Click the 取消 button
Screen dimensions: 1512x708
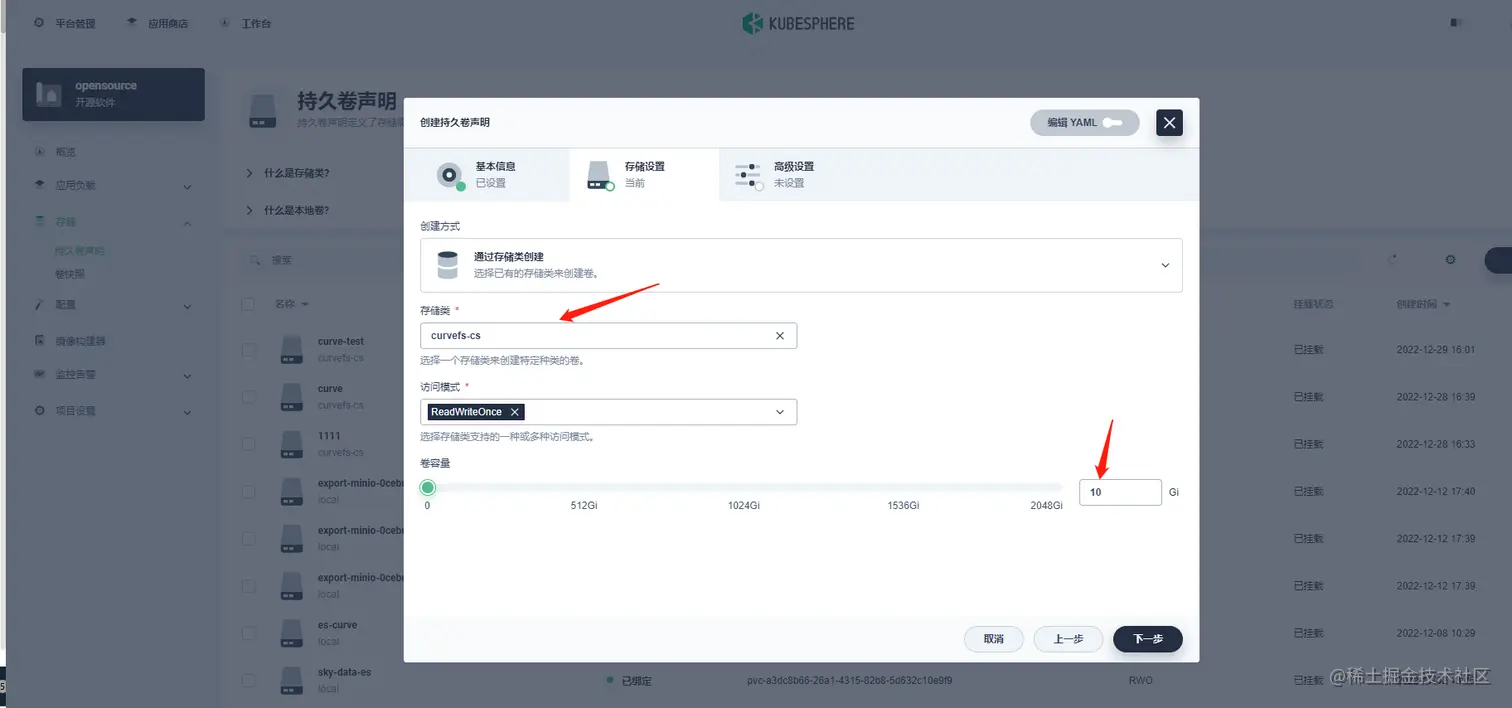click(993, 639)
